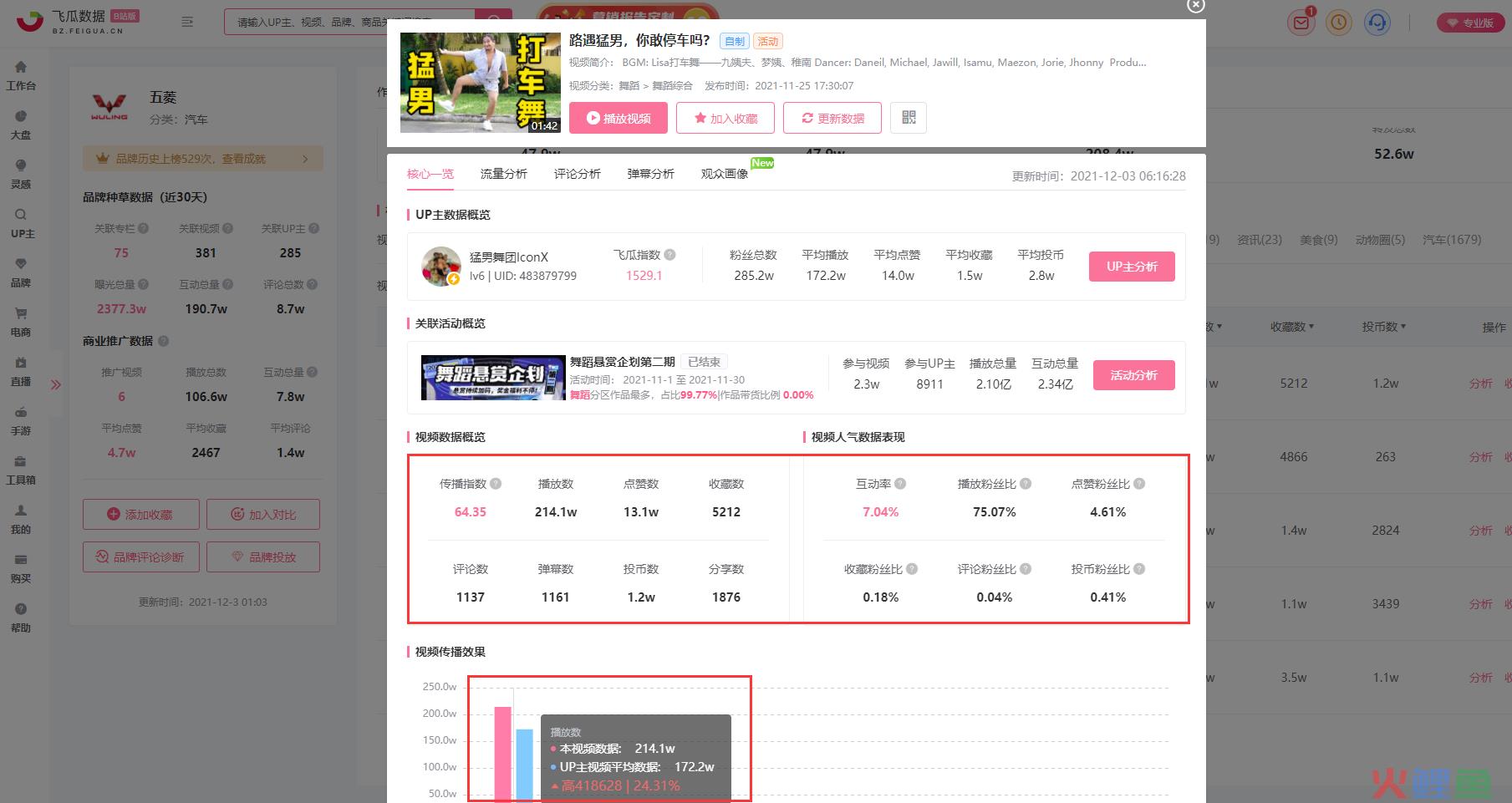The width and height of the screenshot is (1512, 803).
Task: Open the 猛男舞团IconX UP name
Action: 509,257
